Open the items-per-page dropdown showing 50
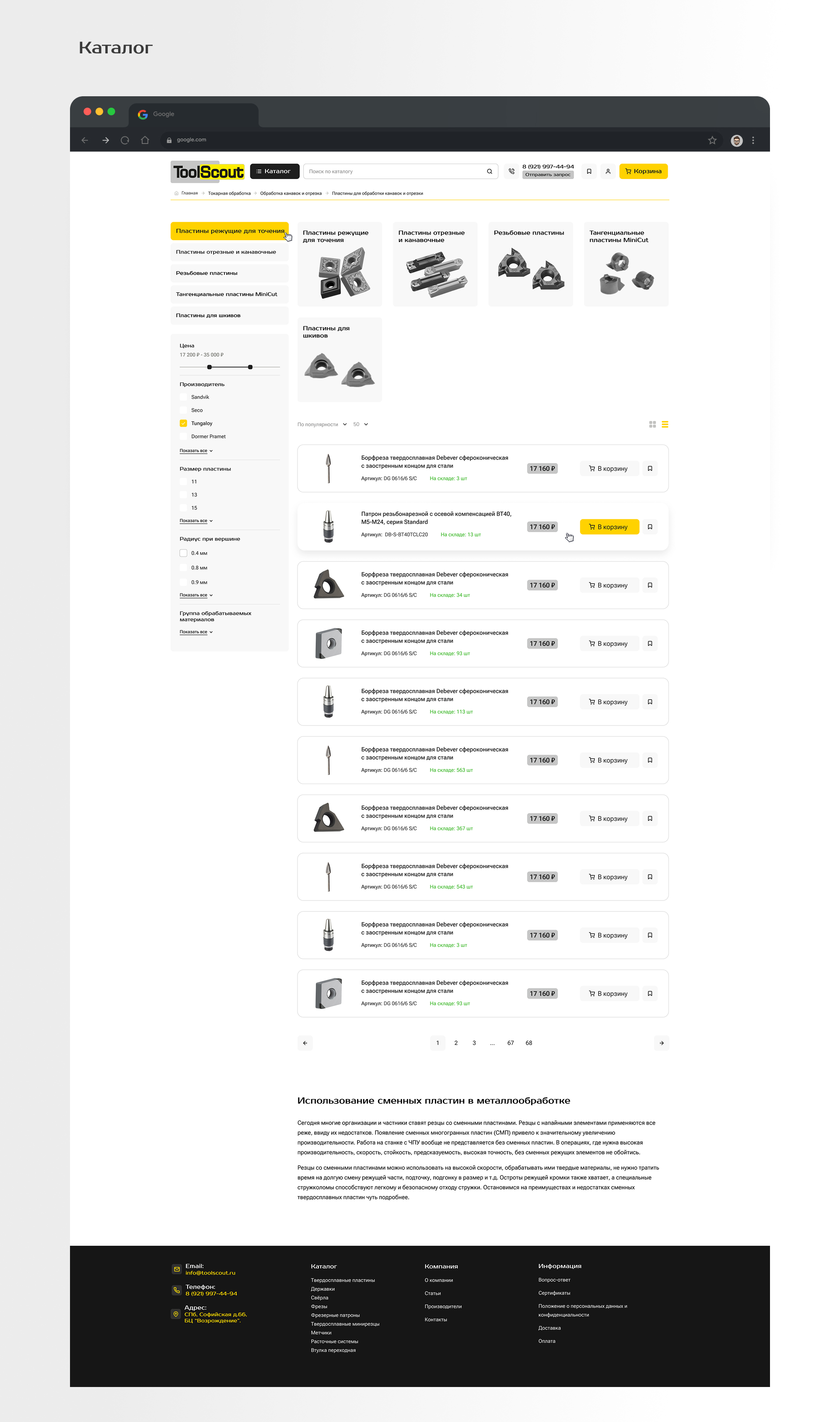The width and height of the screenshot is (840, 1422). pyautogui.click(x=360, y=424)
